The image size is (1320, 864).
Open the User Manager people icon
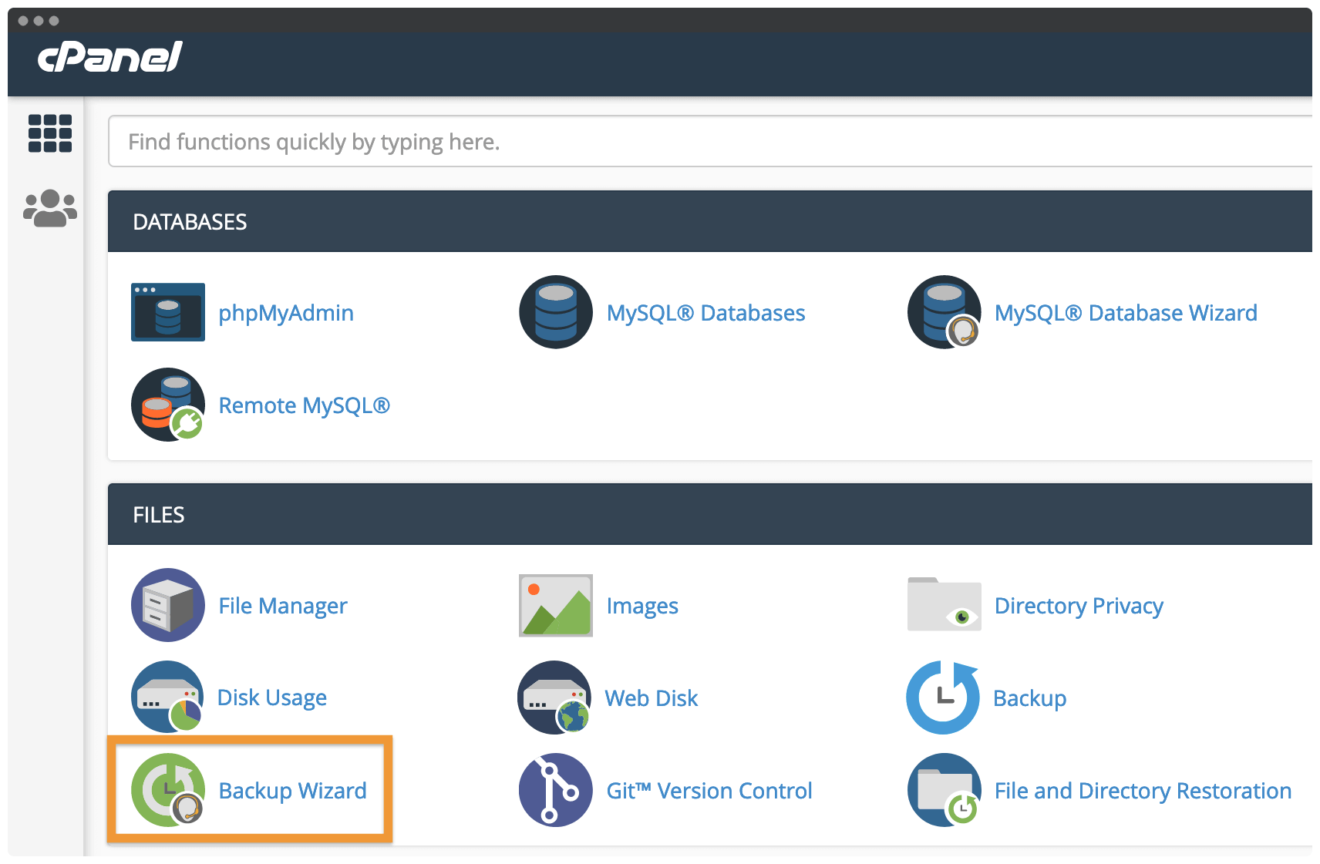[x=50, y=209]
